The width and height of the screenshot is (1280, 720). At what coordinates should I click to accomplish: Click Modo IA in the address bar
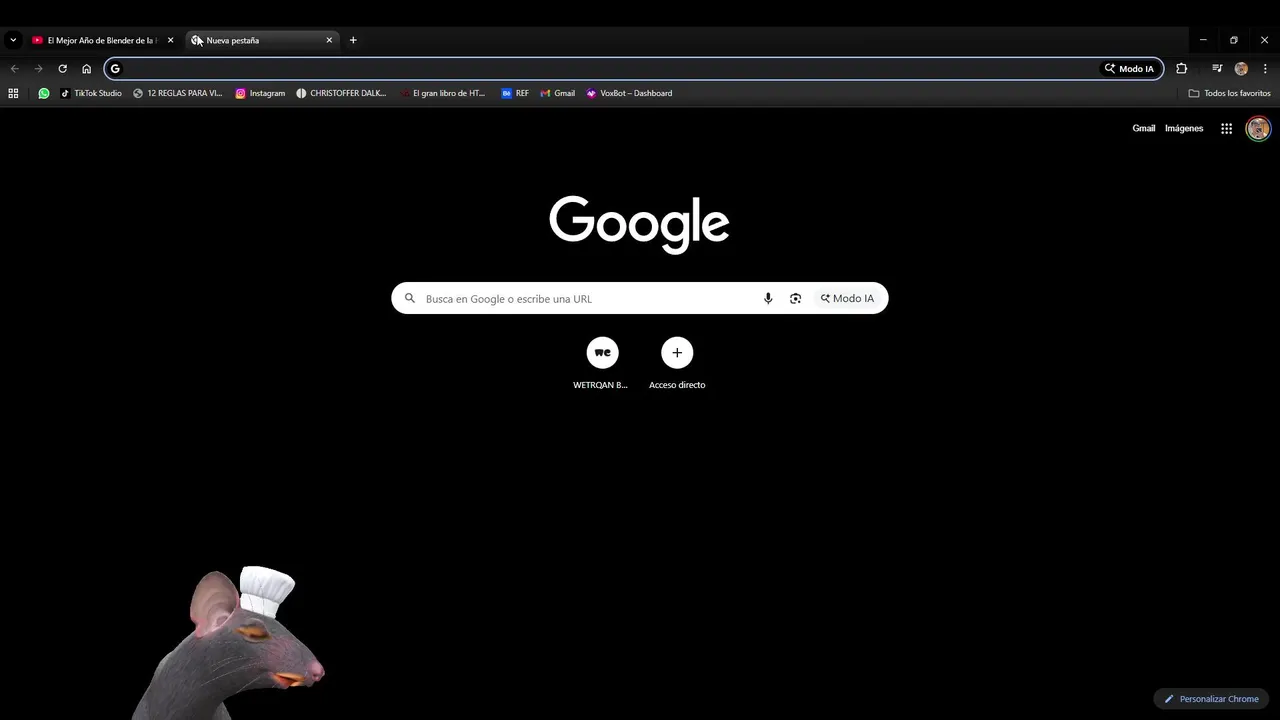[x=1129, y=69]
